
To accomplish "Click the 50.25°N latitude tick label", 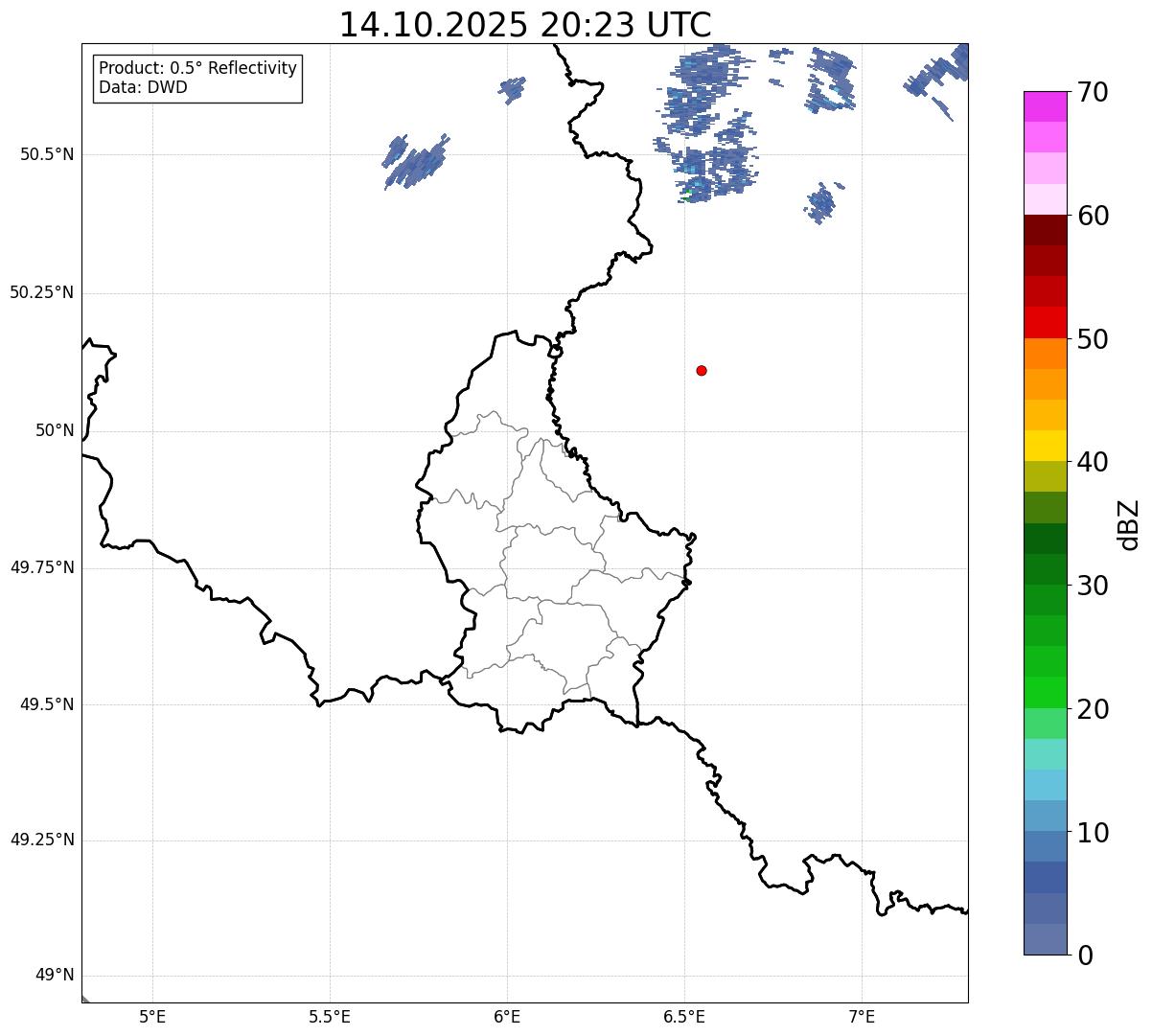I will [x=41, y=292].
